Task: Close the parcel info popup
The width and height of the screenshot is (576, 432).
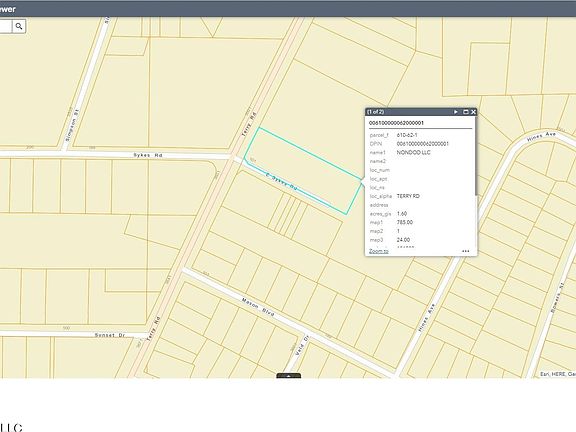Action: pyautogui.click(x=473, y=112)
